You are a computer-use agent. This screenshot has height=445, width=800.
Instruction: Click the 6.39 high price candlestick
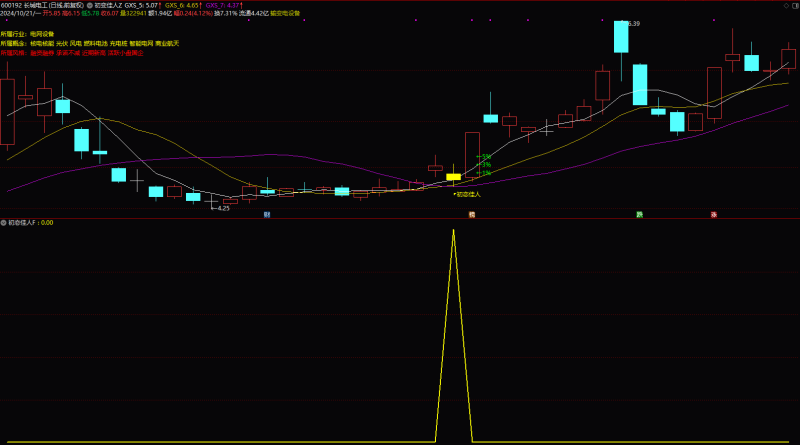[621, 37]
